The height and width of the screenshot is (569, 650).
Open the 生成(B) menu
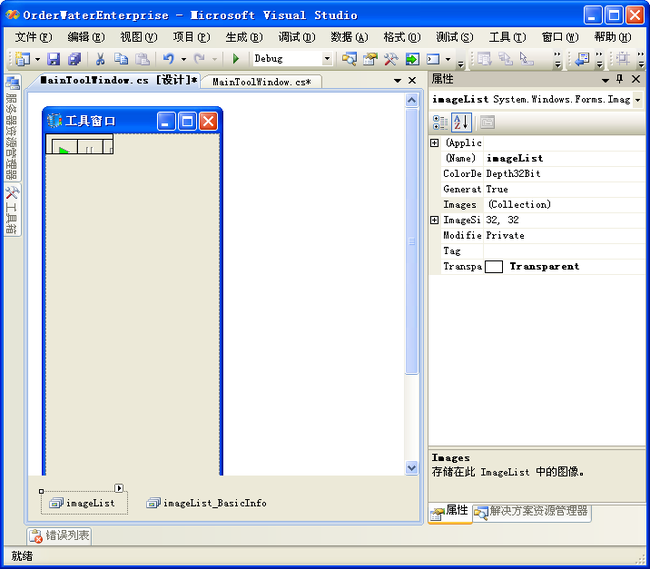[244, 37]
